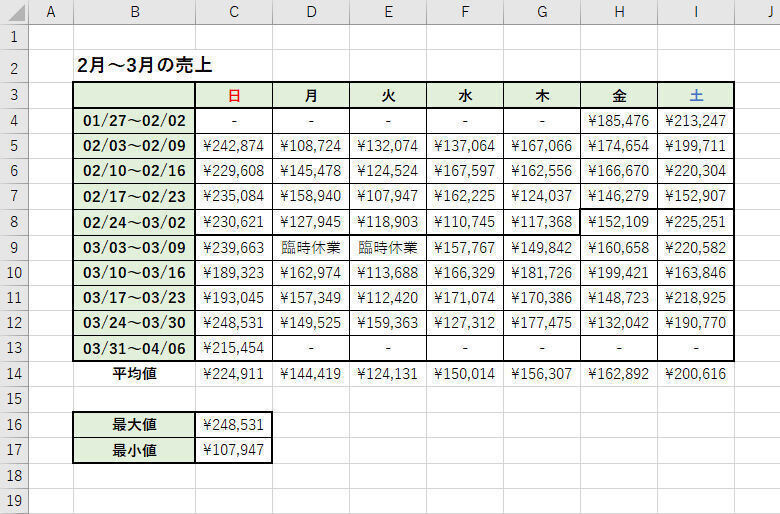Click cell with value ¥185,476
Screen dimensions: 780x514
pyautogui.click(x=619, y=121)
